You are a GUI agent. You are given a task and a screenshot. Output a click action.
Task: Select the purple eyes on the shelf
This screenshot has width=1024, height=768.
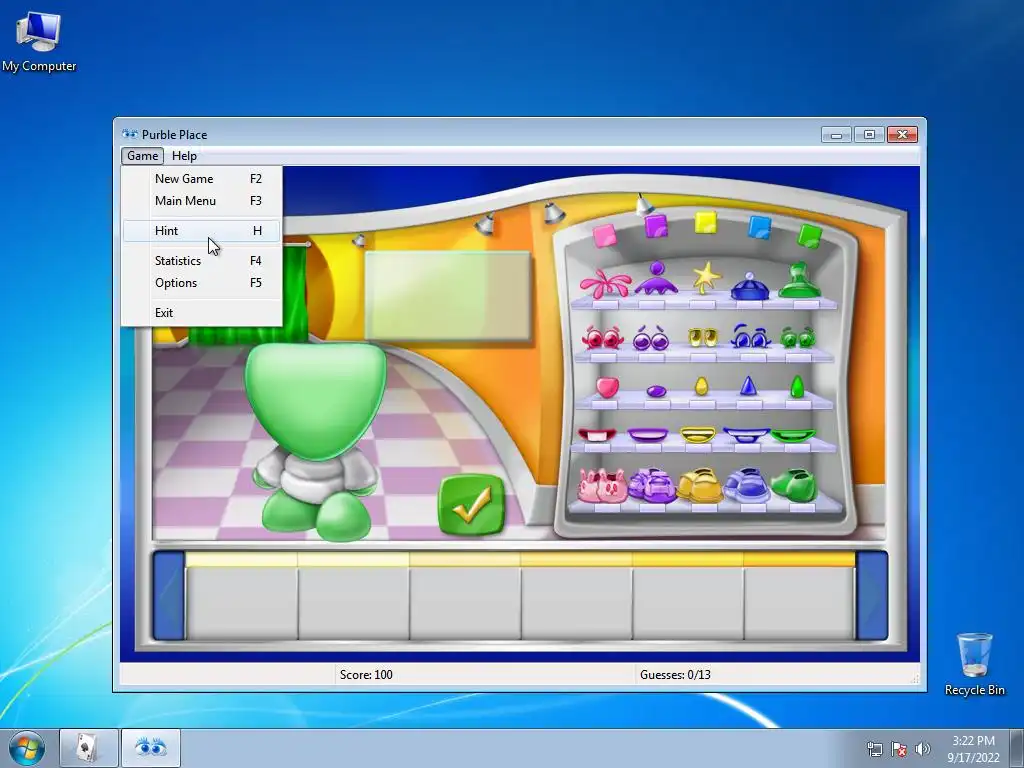pos(651,338)
